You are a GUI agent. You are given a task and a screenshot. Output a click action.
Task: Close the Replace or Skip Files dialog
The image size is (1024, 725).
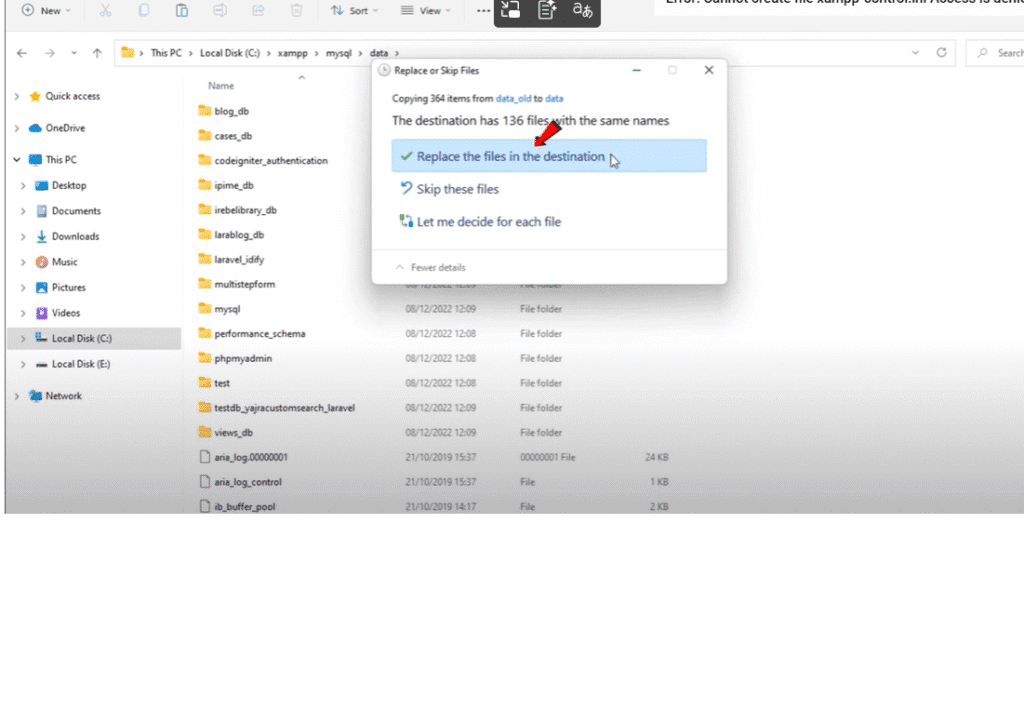[x=709, y=70]
